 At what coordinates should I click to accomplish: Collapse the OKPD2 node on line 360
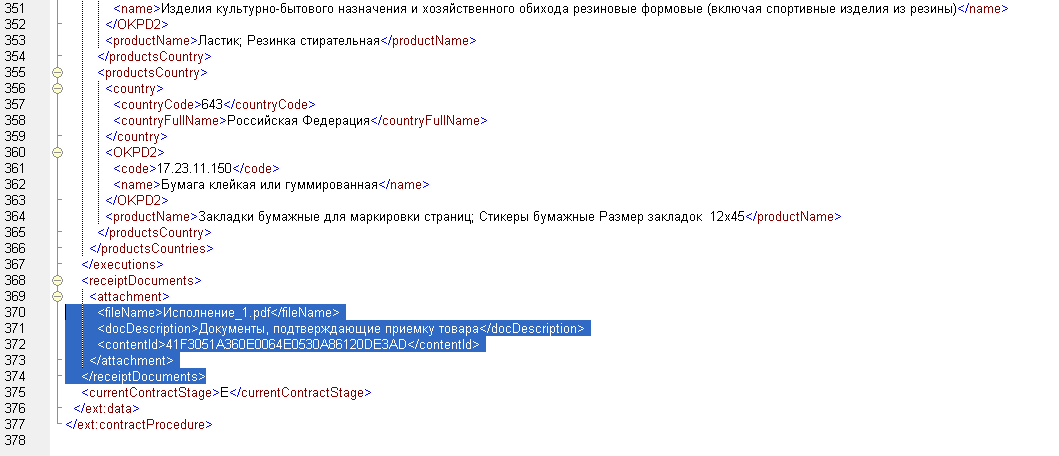coord(57,153)
